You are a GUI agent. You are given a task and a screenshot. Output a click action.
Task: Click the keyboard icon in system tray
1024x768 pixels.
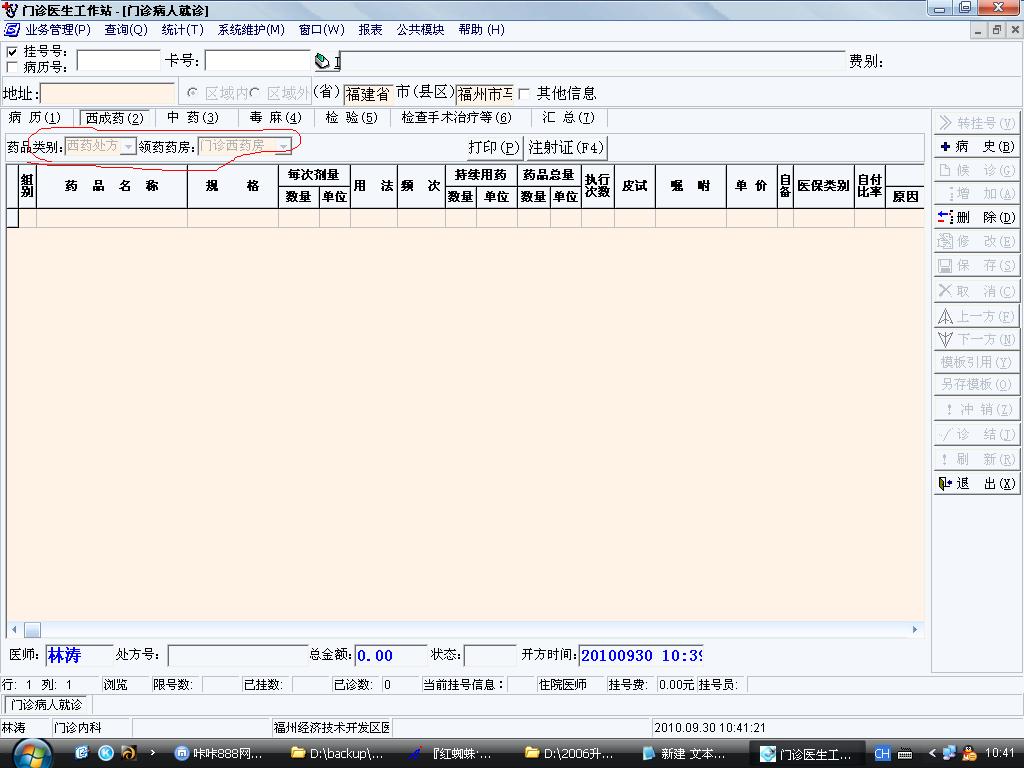click(x=904, y=754)
